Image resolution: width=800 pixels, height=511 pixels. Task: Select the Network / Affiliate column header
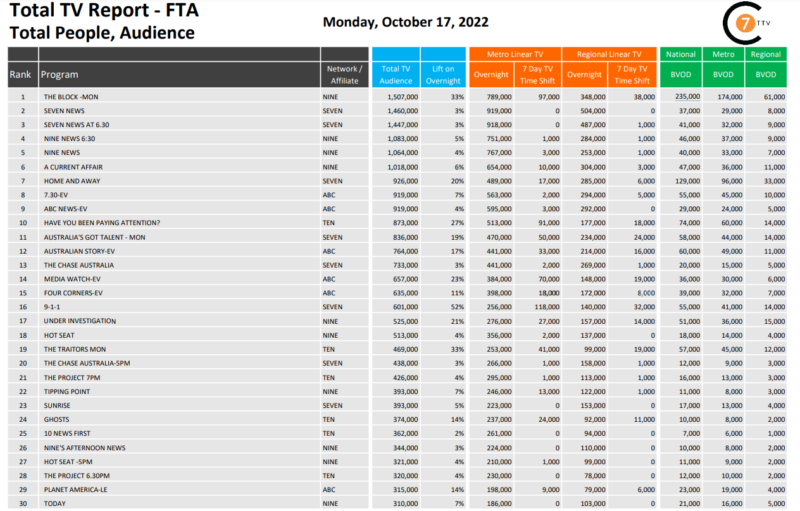(344, 74)
